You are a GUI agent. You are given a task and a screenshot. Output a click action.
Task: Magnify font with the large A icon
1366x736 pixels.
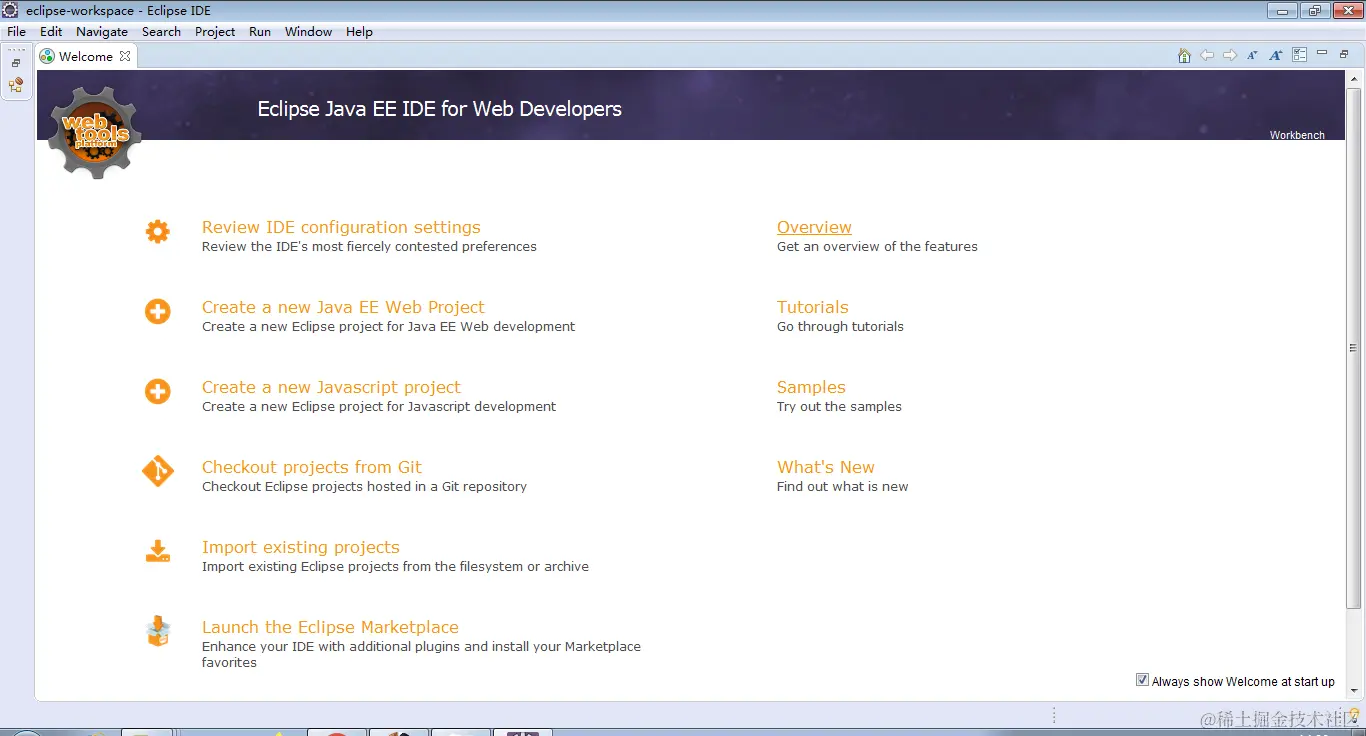click(1276, 56)
